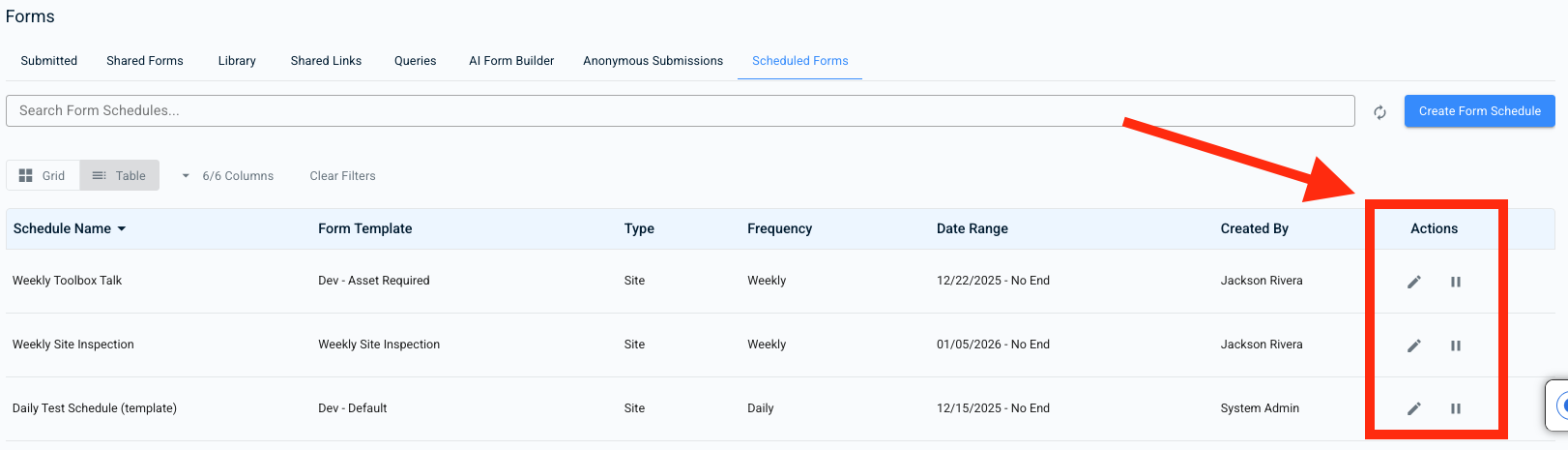Open the Library tab
The image size is (1568, 450).
coord(237,61)
